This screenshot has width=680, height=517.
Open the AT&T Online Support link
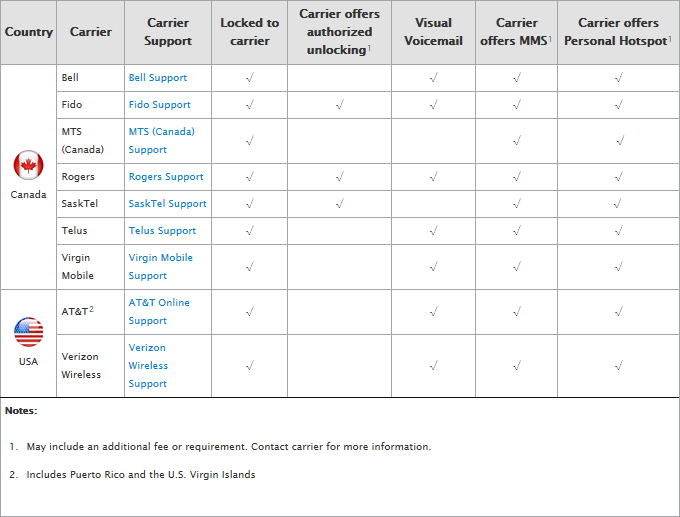coord(159,312)
